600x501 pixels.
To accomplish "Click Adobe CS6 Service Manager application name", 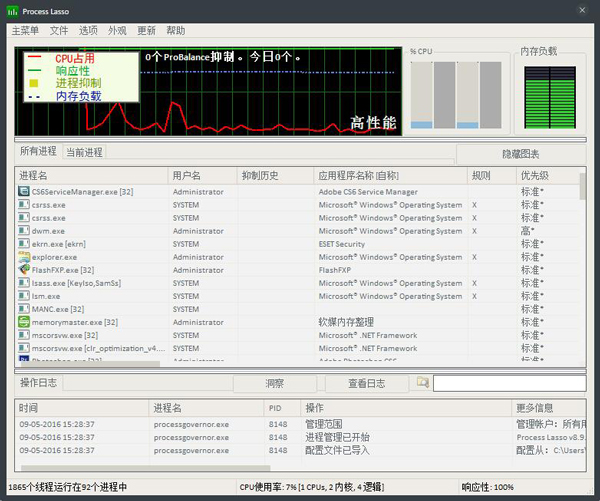I will 368,192.
